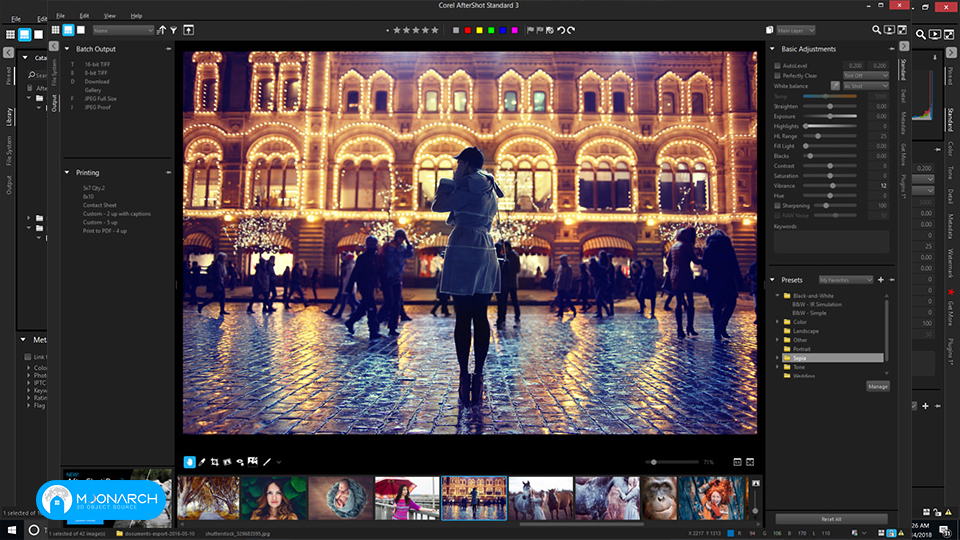The height and width of the screenshot is (540, 960).
Task: Fit the image to the window
Action: click(x=750, y=462)
